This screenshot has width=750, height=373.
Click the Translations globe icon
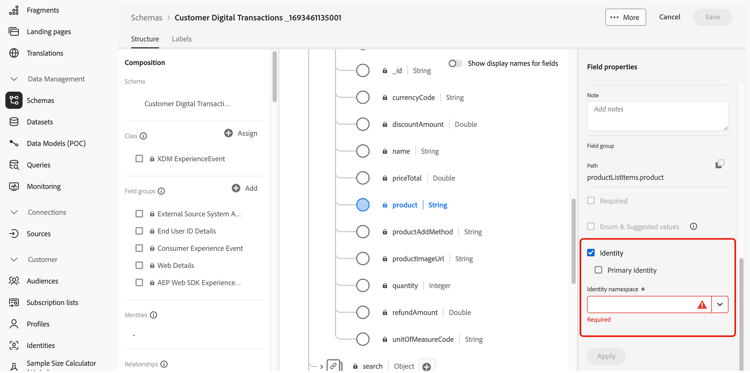[x=14, y=53]
